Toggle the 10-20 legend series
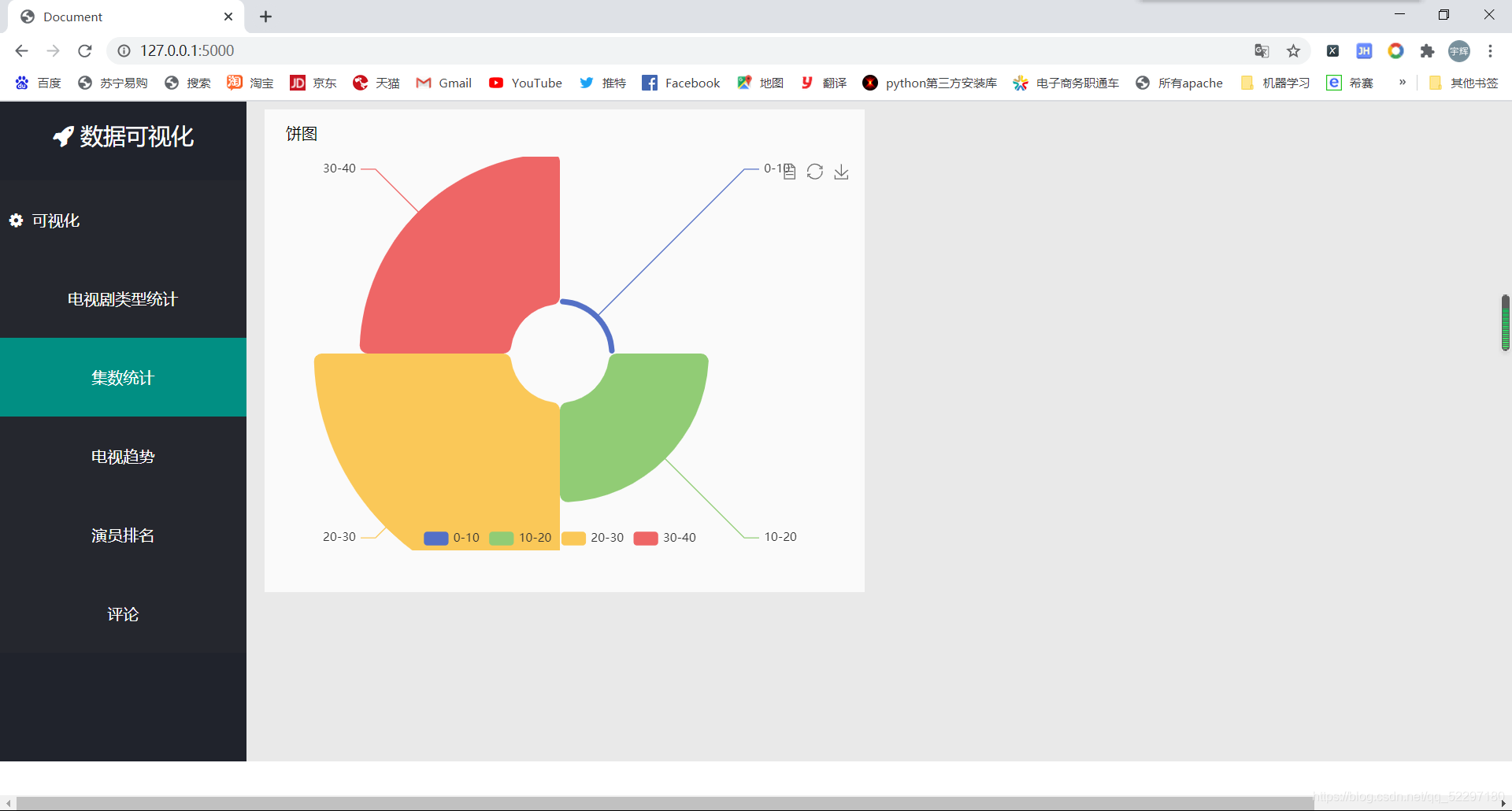The height and width of the screenshot is (811, 1512). click(521, 538)
